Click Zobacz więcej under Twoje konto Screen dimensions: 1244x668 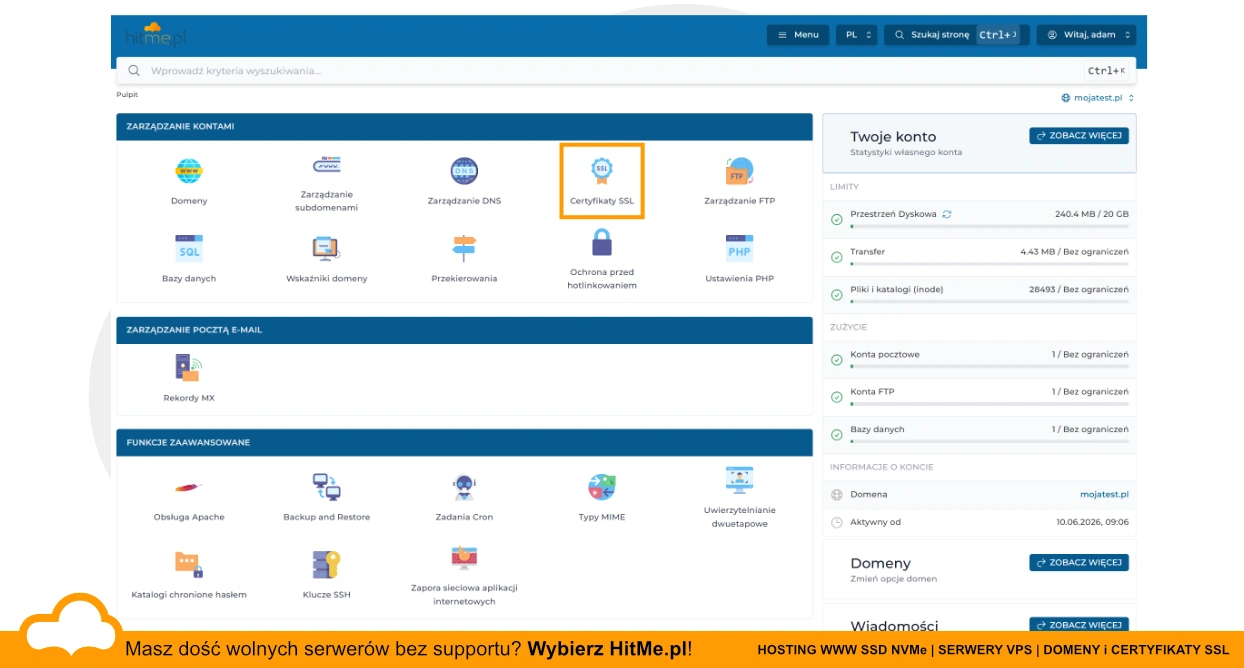[1079, 136]
